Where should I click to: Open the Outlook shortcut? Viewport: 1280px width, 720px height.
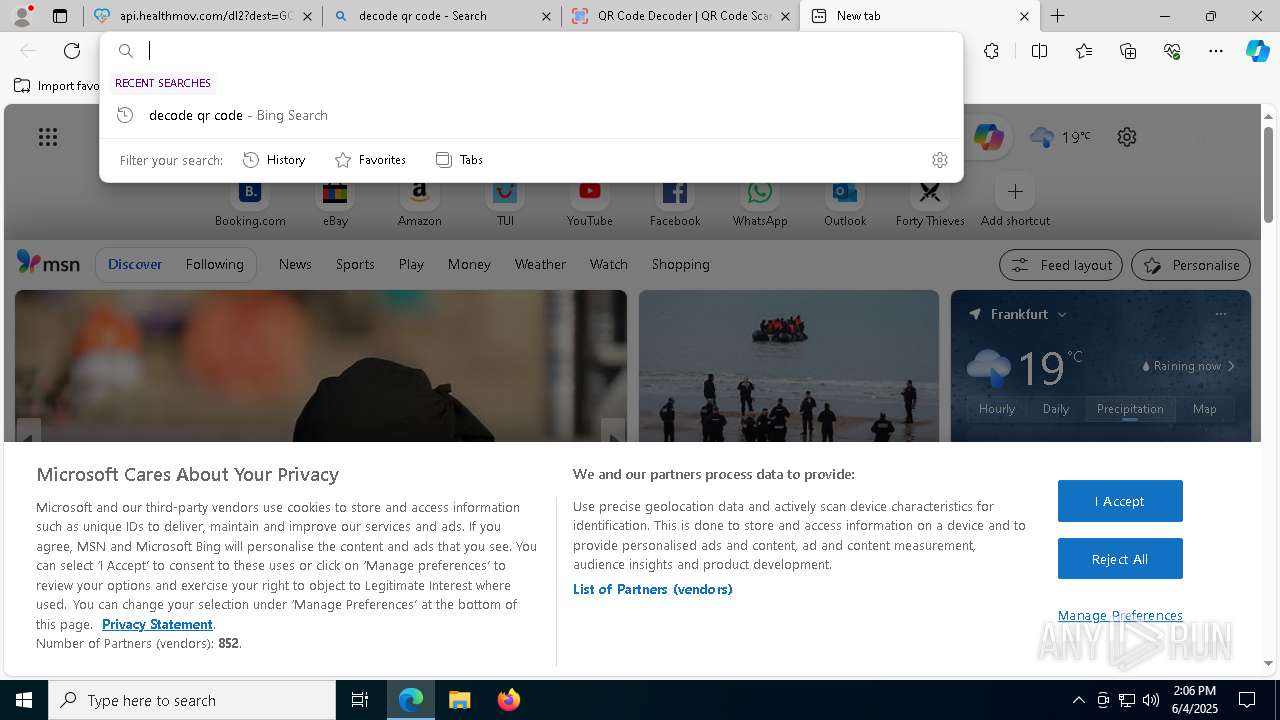[x=845, y=203]
